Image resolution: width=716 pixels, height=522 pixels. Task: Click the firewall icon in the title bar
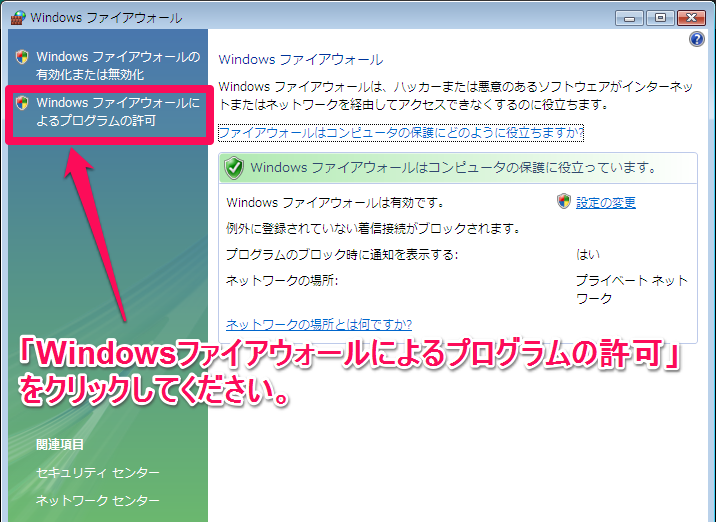(x=18, y=18)
